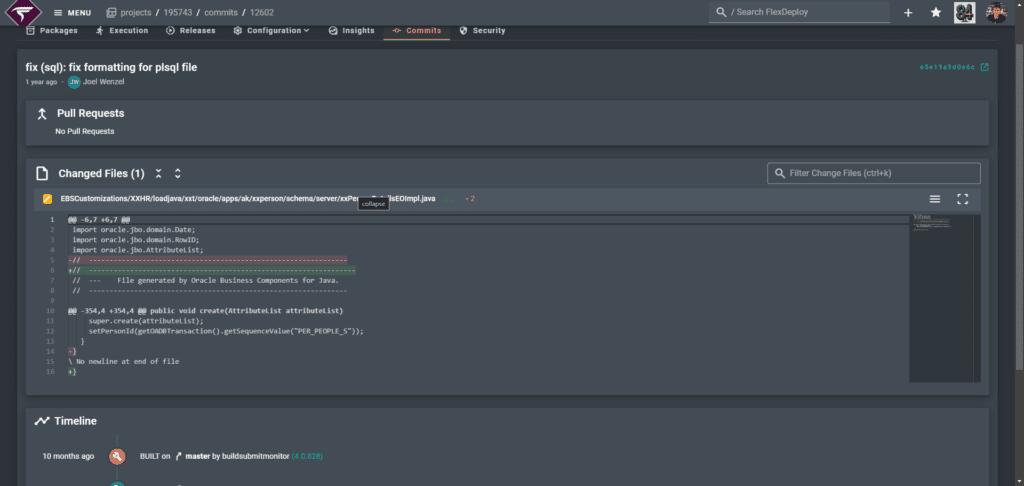This screenshot has height=486, width=1024.
Task: Click master branch name in timeline
Action: (198, 456)
